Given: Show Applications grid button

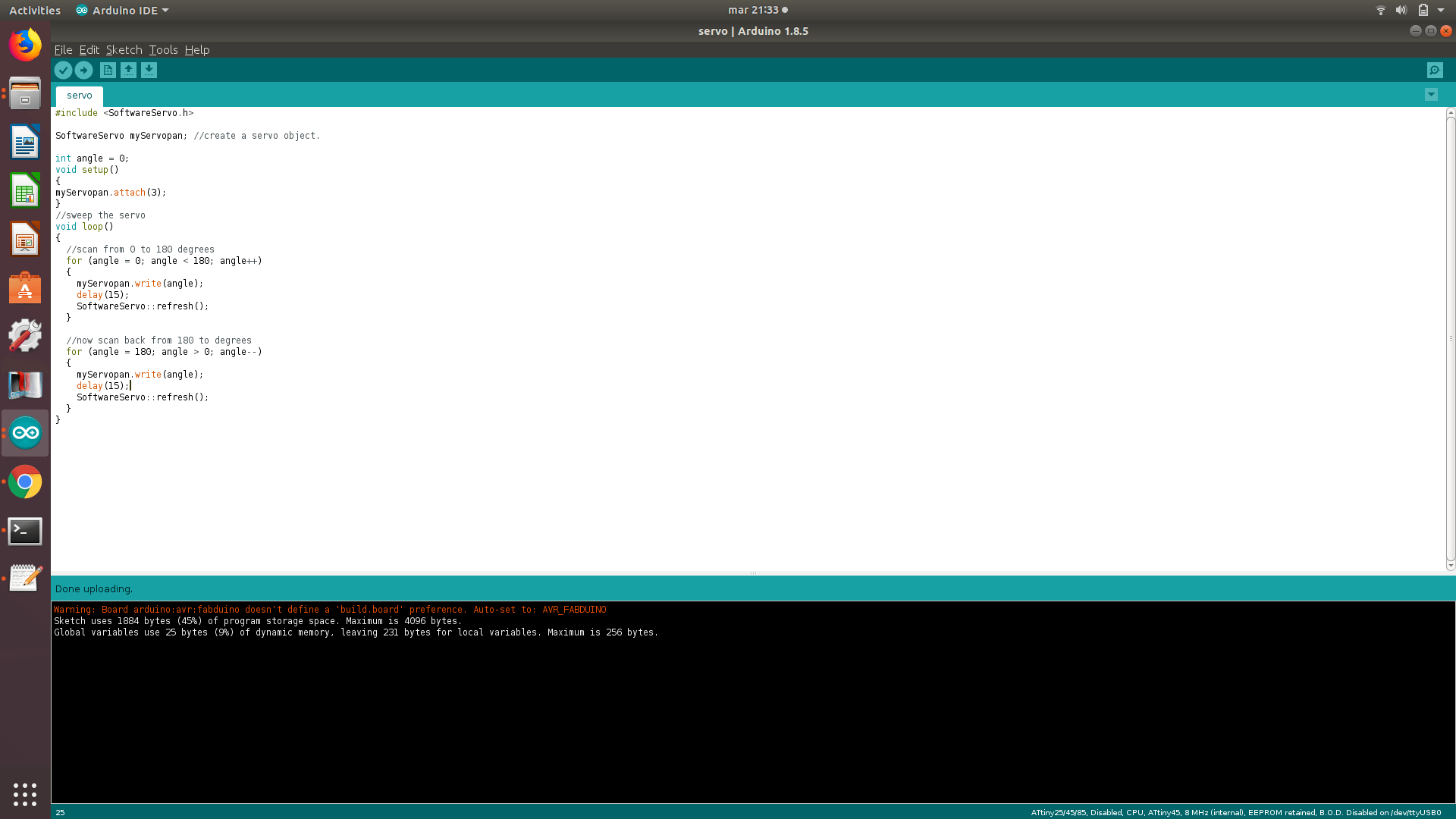Looking at the screenshot, I should (25, 794).
